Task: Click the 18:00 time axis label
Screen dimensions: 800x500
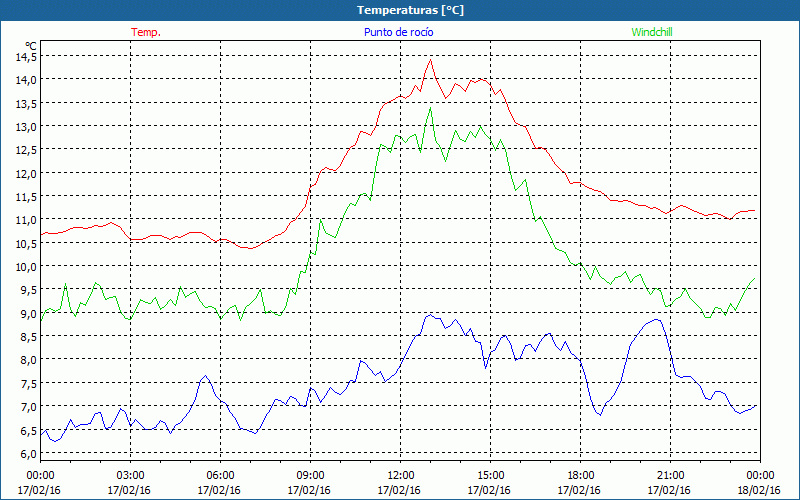Action: pos(580,476)
